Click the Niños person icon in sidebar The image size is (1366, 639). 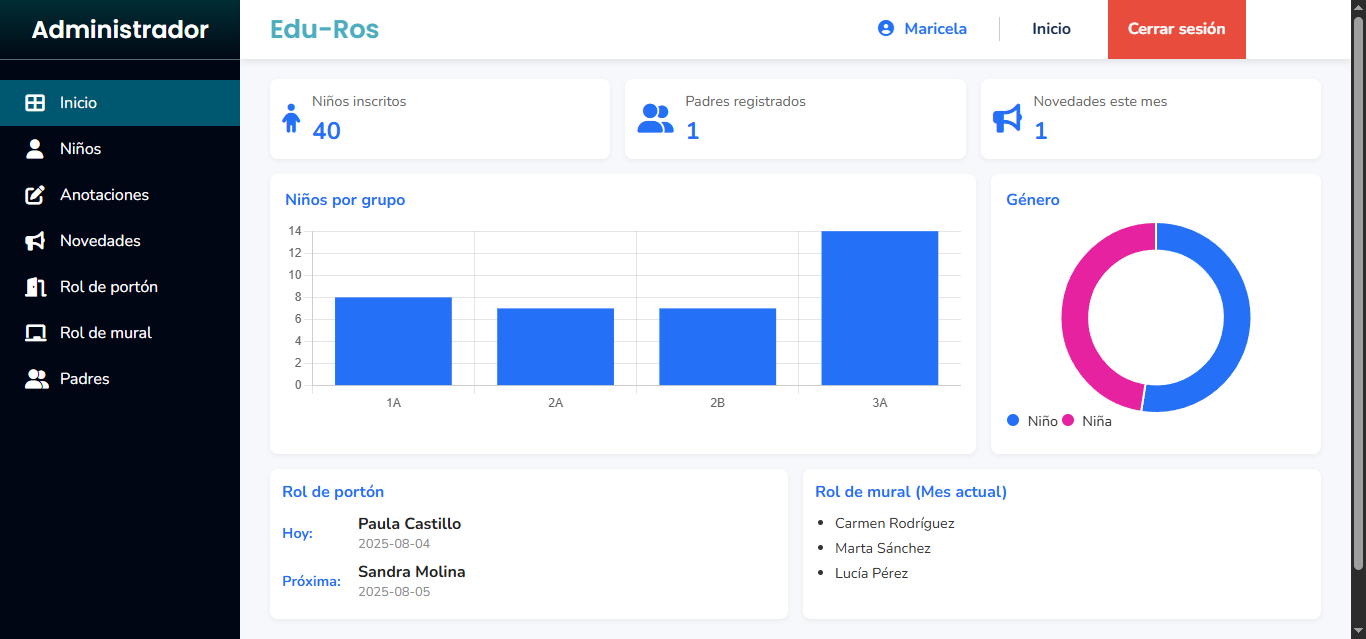[35, 149]
